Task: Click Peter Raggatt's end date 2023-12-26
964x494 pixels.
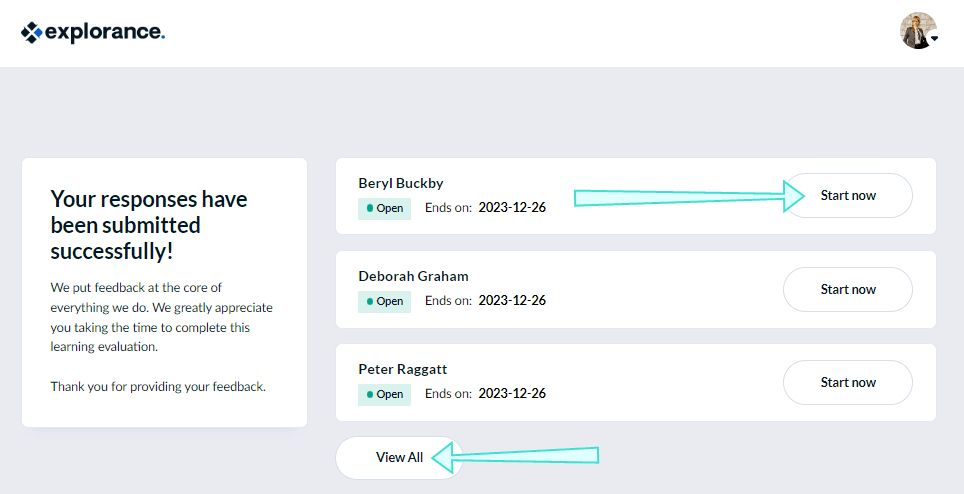Action: click(x=512, y=394)
